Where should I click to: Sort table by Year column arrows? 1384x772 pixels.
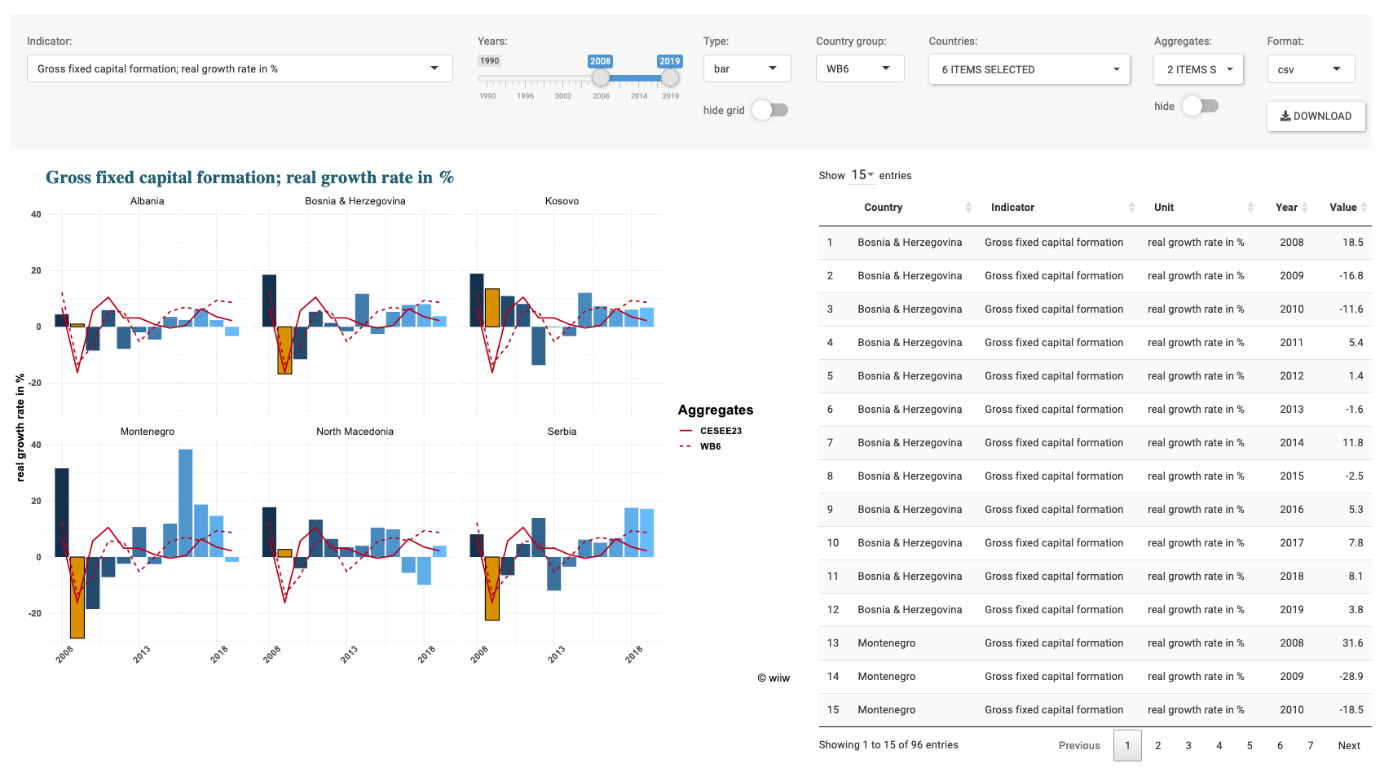(1305, 207)
